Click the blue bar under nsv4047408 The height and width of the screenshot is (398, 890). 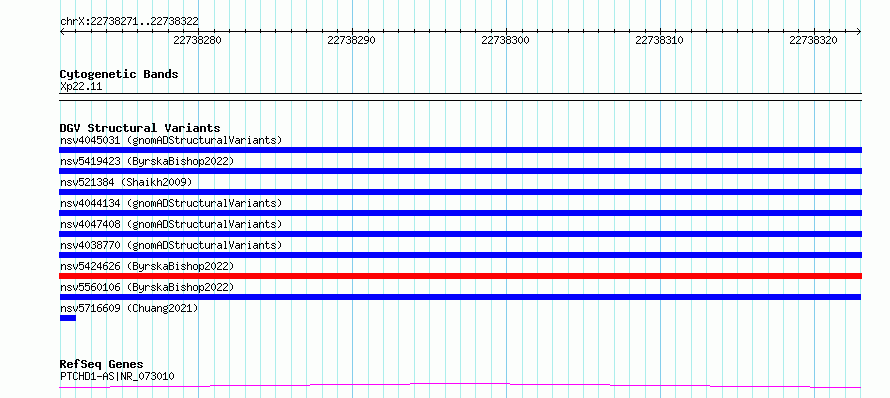460,234
